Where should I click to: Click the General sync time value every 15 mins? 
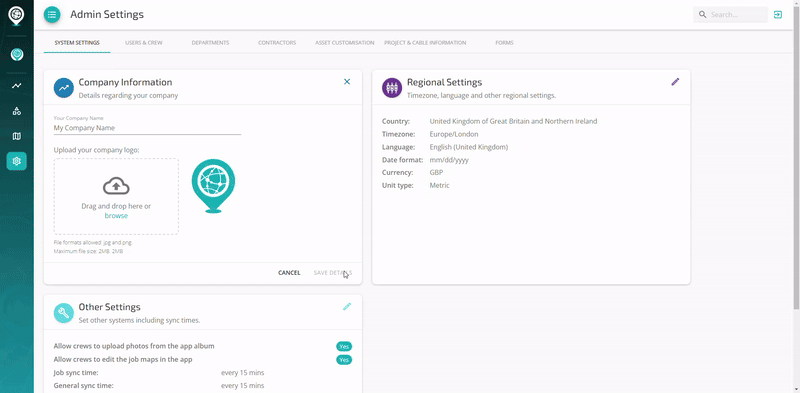(242, 385)
